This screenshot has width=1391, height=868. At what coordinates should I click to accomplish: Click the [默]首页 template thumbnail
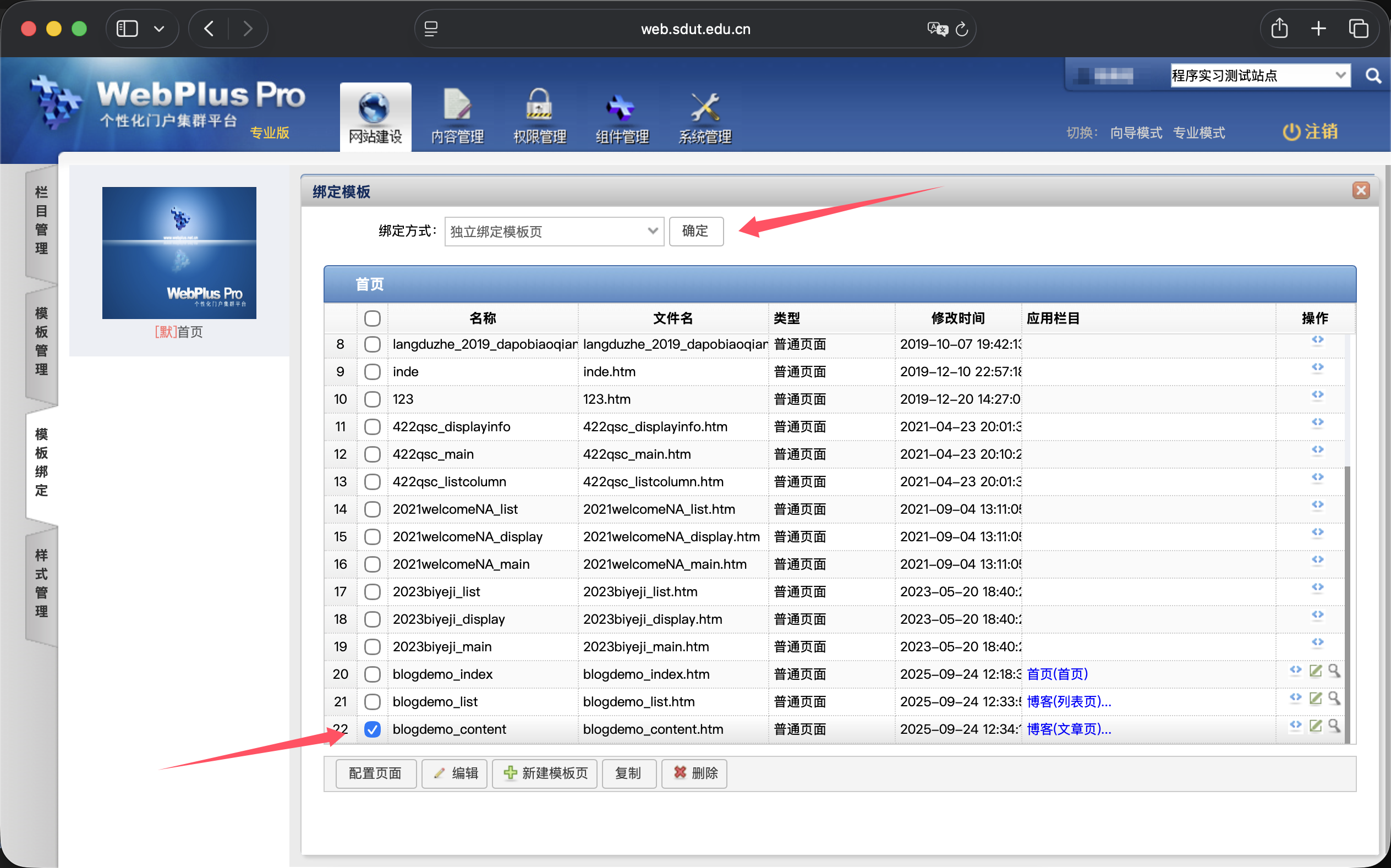(178, 252)
